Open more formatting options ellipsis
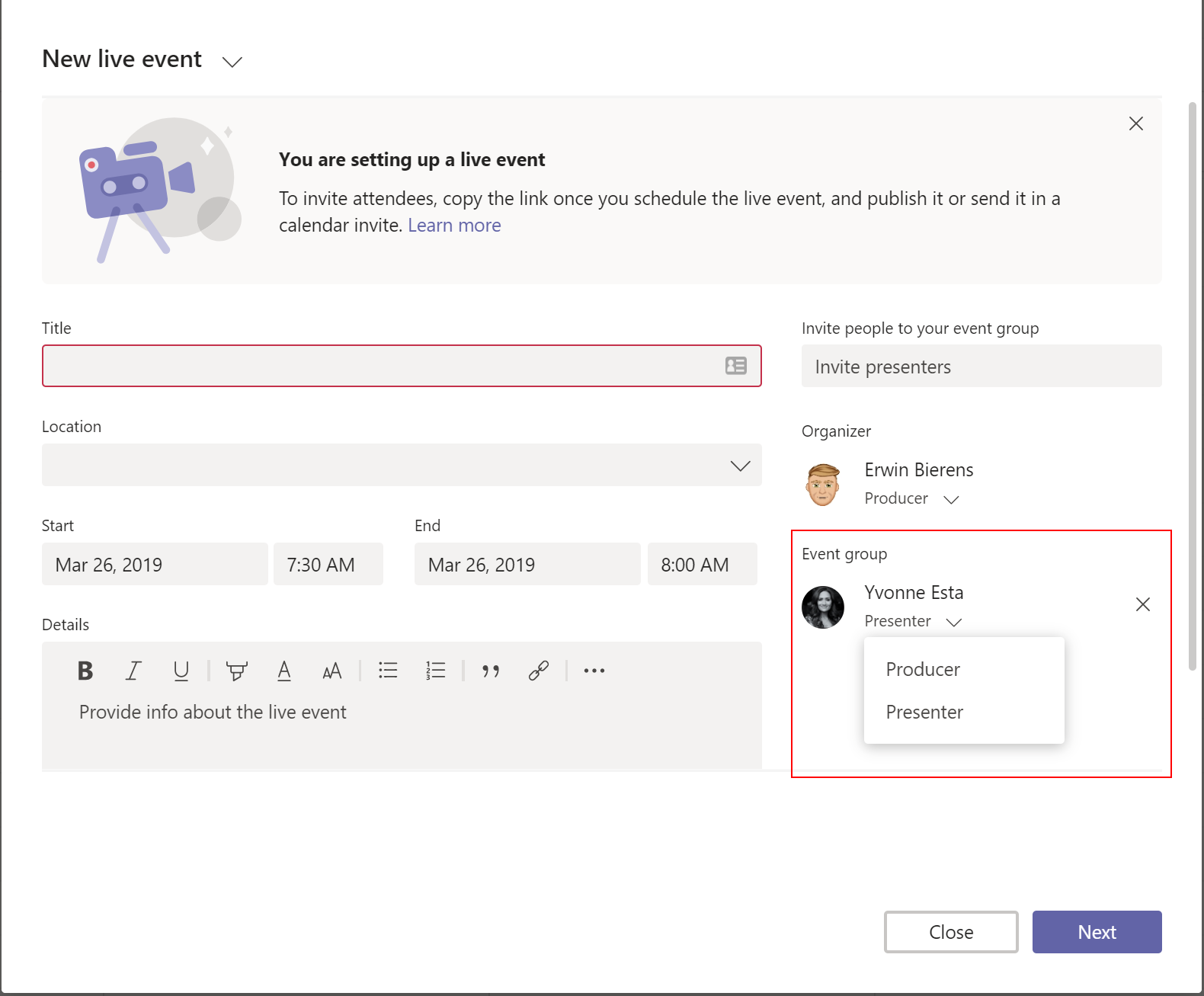 pos(594,671)
